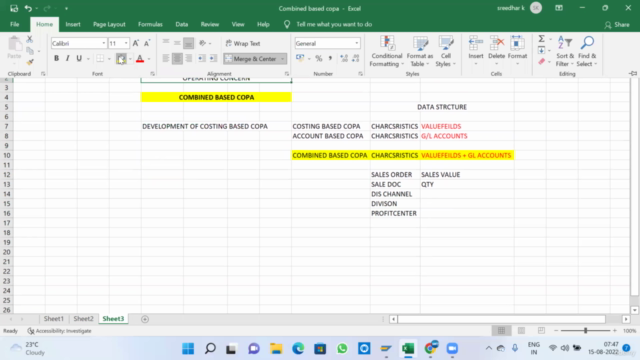Open the General number format dropdown
Image resolution: width=640 pixels, height=360 pixels.
[x=357, y=43]
